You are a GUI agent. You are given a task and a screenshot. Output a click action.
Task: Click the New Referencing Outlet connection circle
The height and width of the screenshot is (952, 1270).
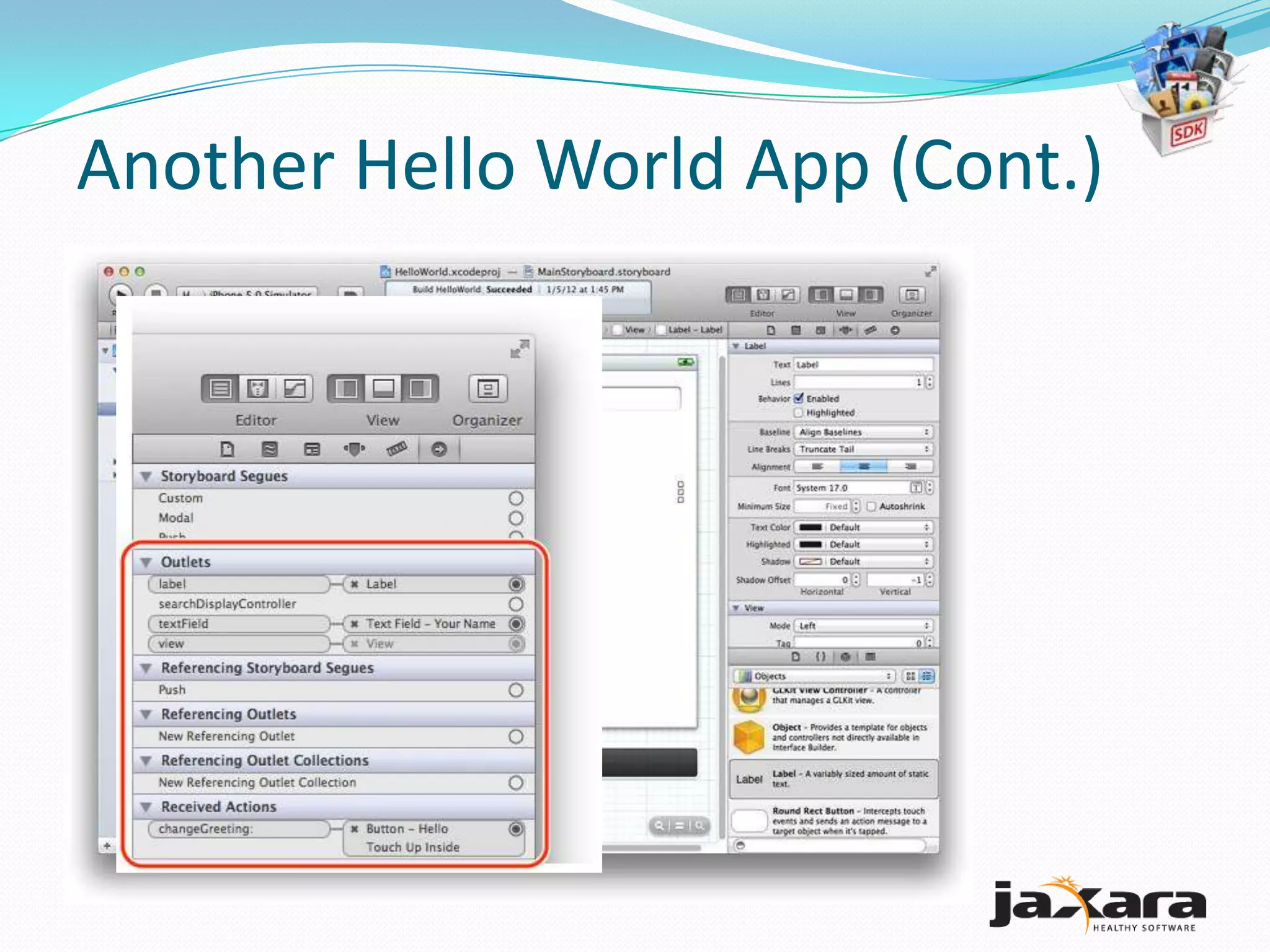[x=516, y=737]
